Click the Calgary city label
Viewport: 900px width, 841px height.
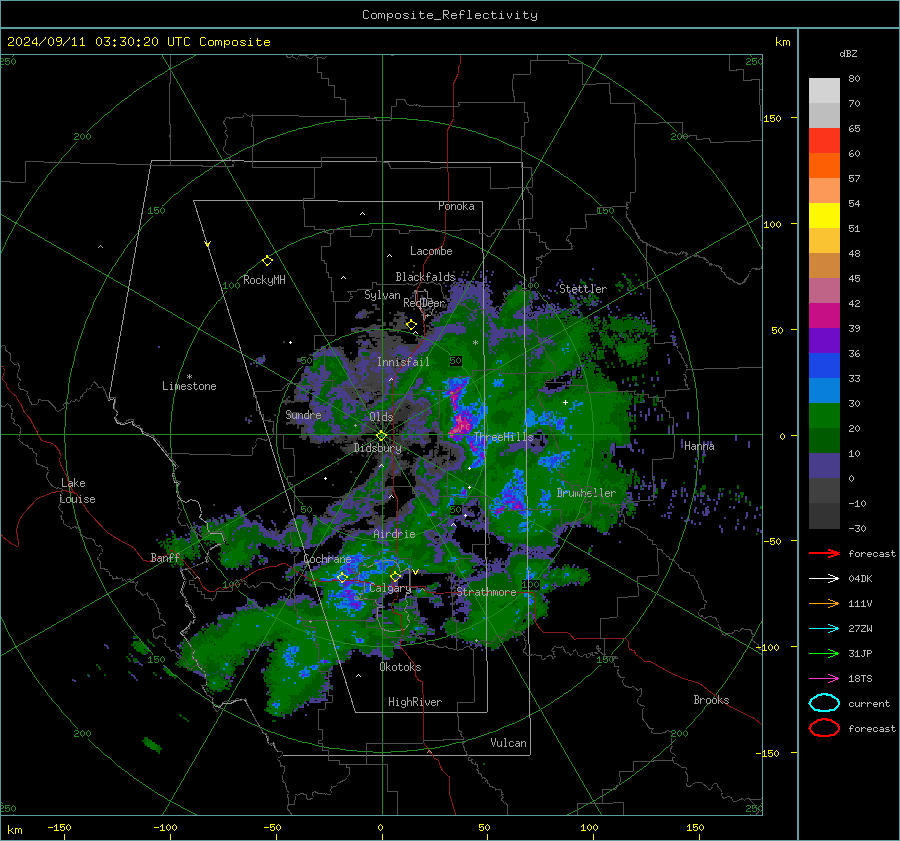pos(390,588)
